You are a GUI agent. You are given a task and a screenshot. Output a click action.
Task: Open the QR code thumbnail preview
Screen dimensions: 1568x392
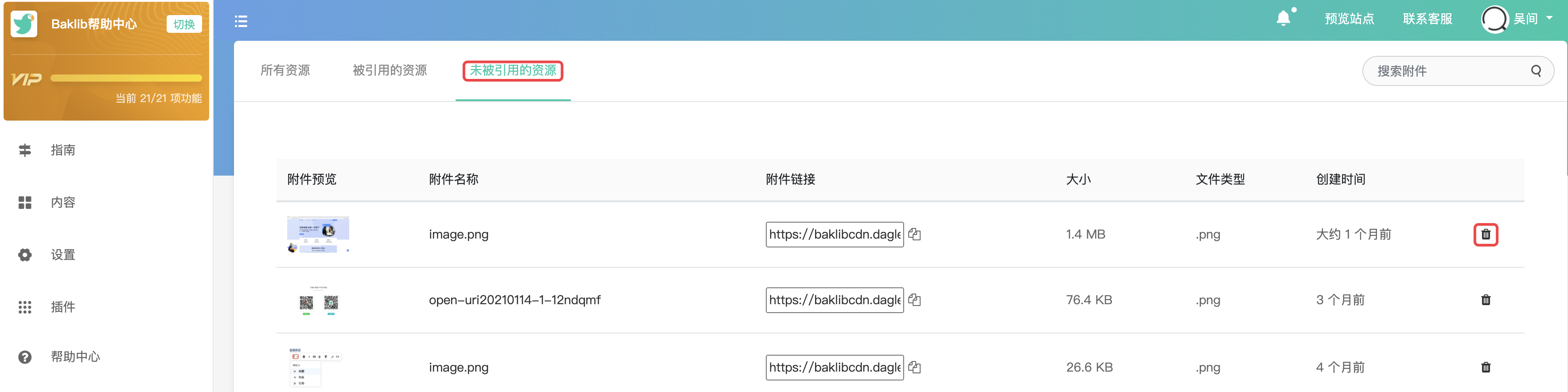[318, 300]
